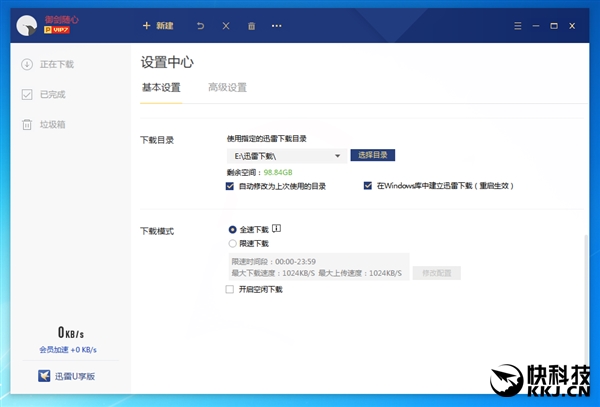Viewport: 600px width, 407px height.
Task: Click the username next to the avatar
Action: (x=62, y=20)
